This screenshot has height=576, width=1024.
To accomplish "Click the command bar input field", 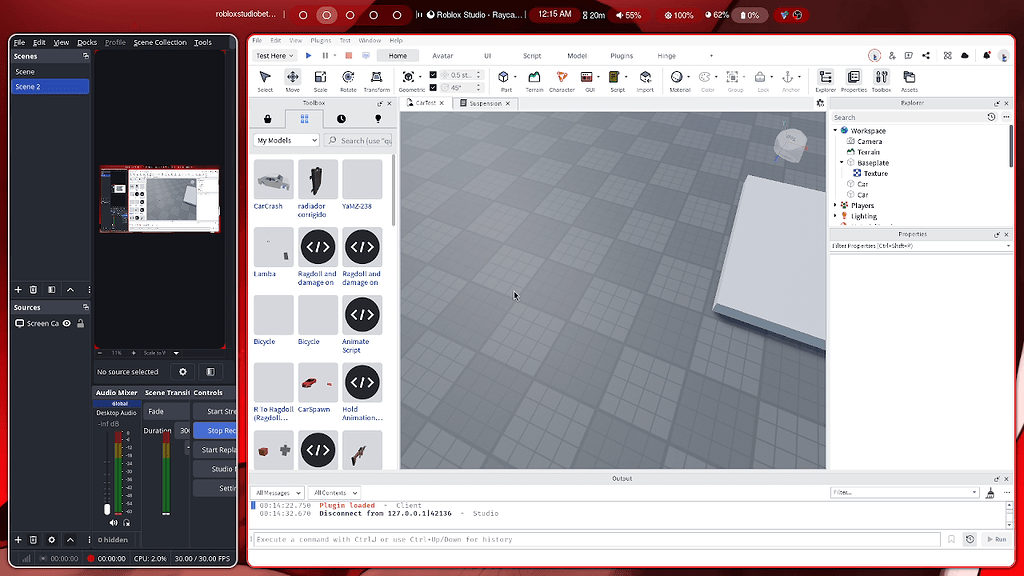I will pos(596,539).
